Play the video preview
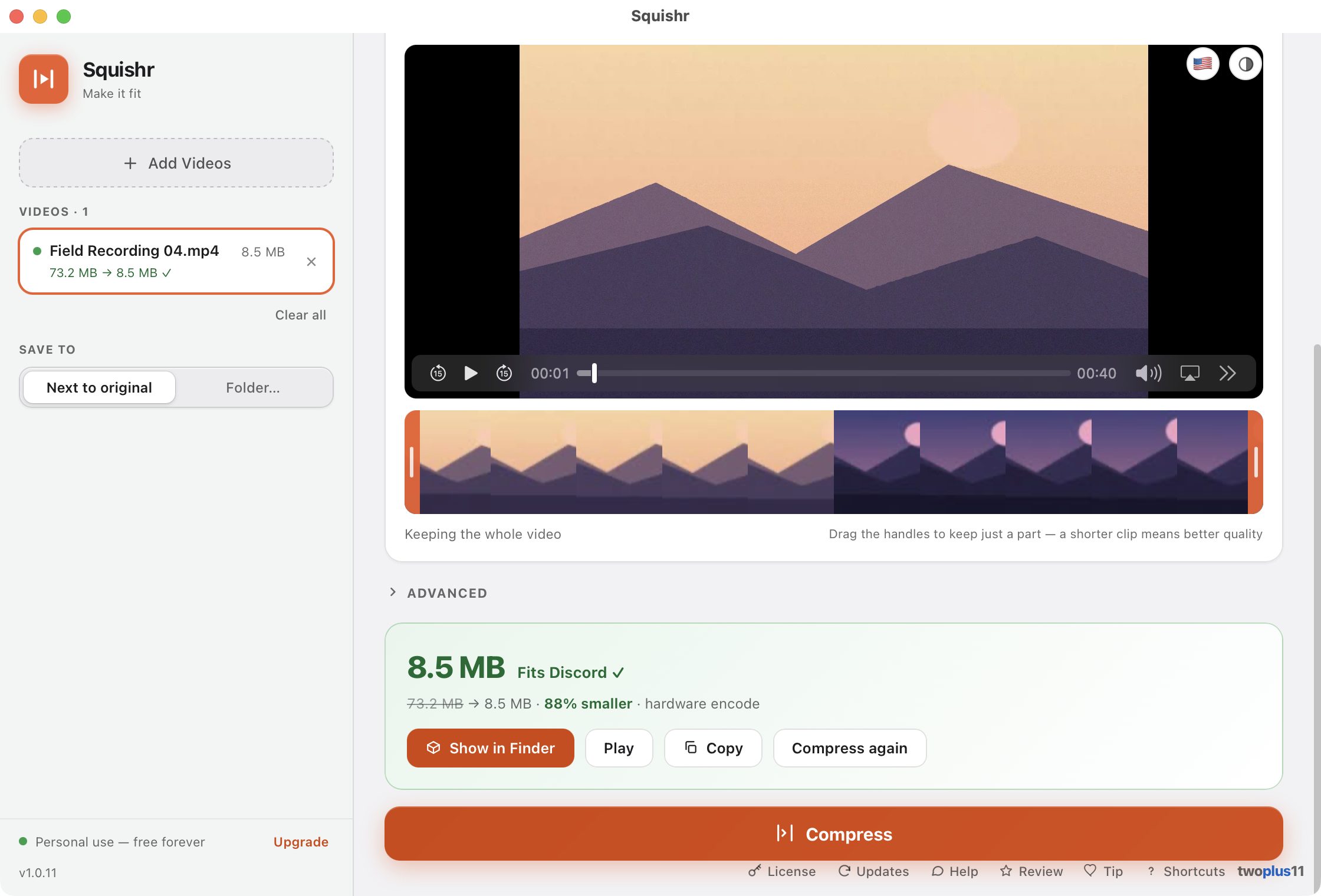This screenshot has height=896, width=1321. point(471,373)
